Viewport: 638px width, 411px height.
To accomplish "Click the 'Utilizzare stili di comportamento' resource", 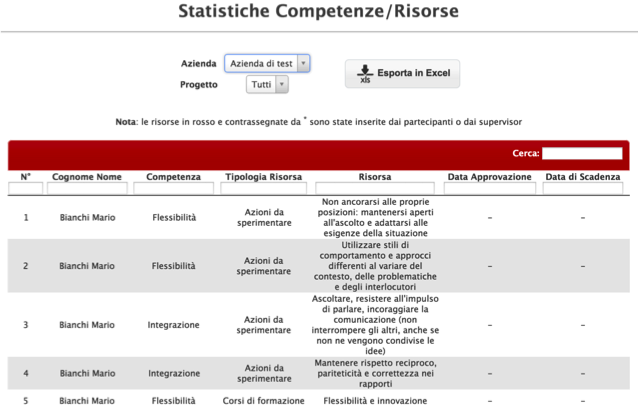I will coord(375,266).
